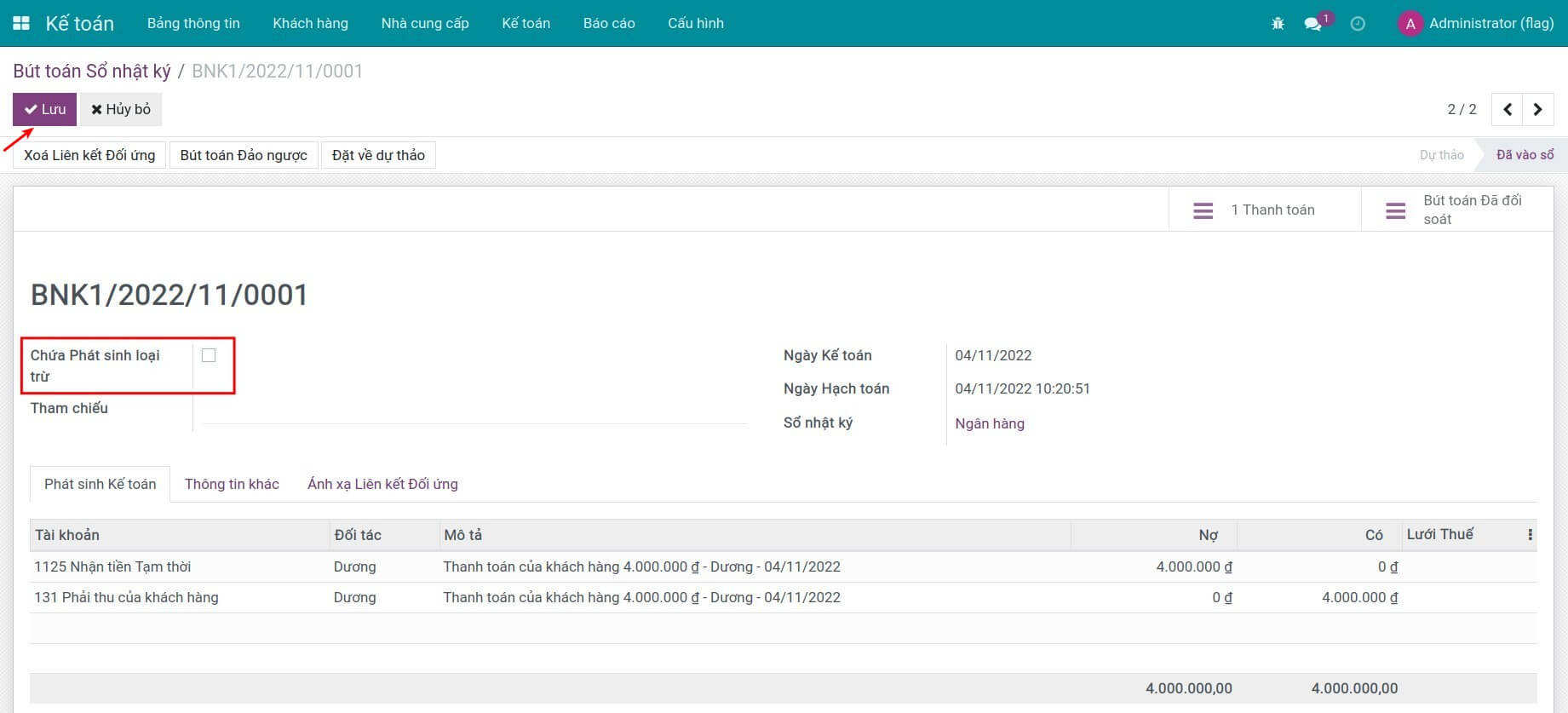Switch to the Thông tin khác tab
The width and height of the screenshot is (1568, 713).
(232, 484)
